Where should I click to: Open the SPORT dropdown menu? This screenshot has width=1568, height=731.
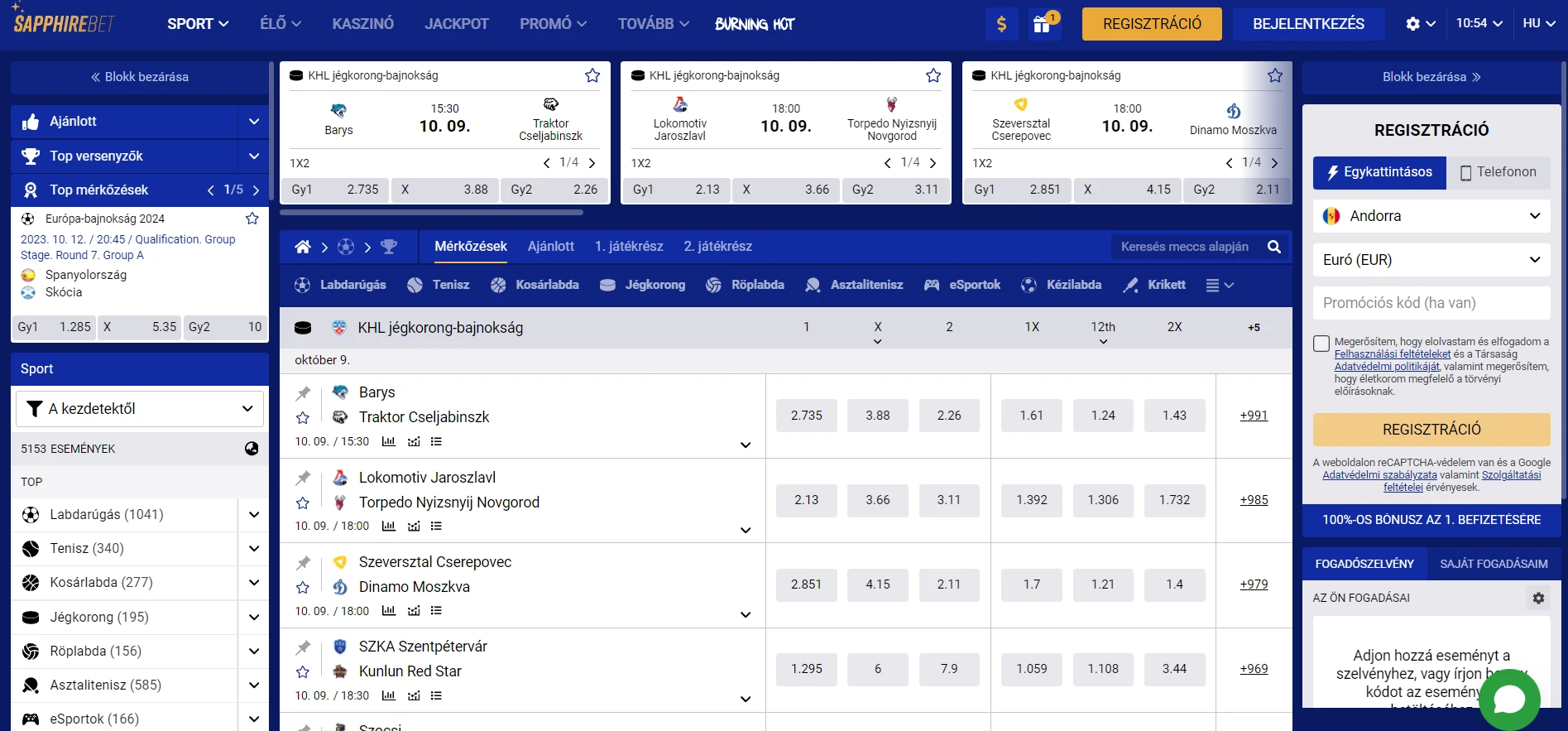coord(198,24)
